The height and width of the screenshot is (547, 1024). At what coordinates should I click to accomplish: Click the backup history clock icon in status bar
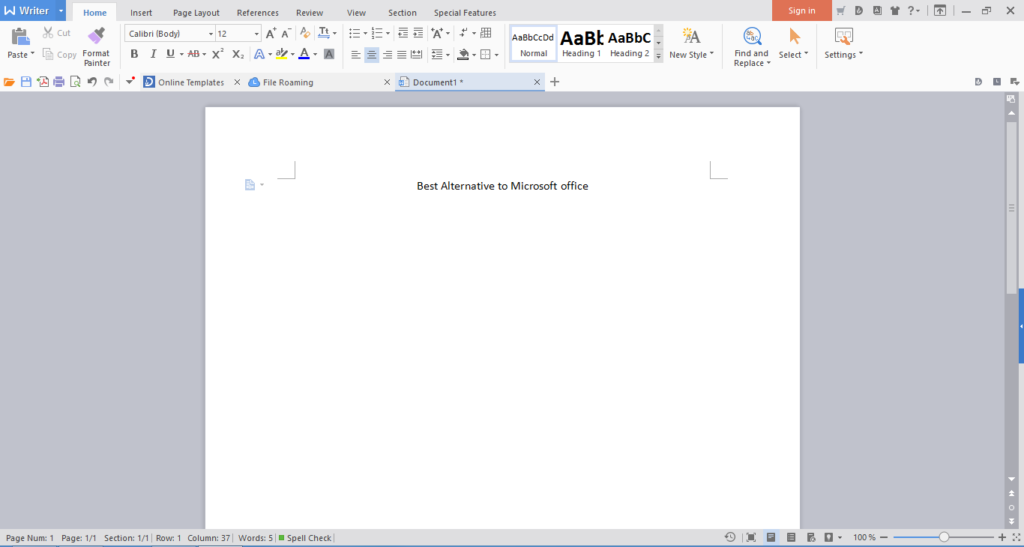(730, 537)
